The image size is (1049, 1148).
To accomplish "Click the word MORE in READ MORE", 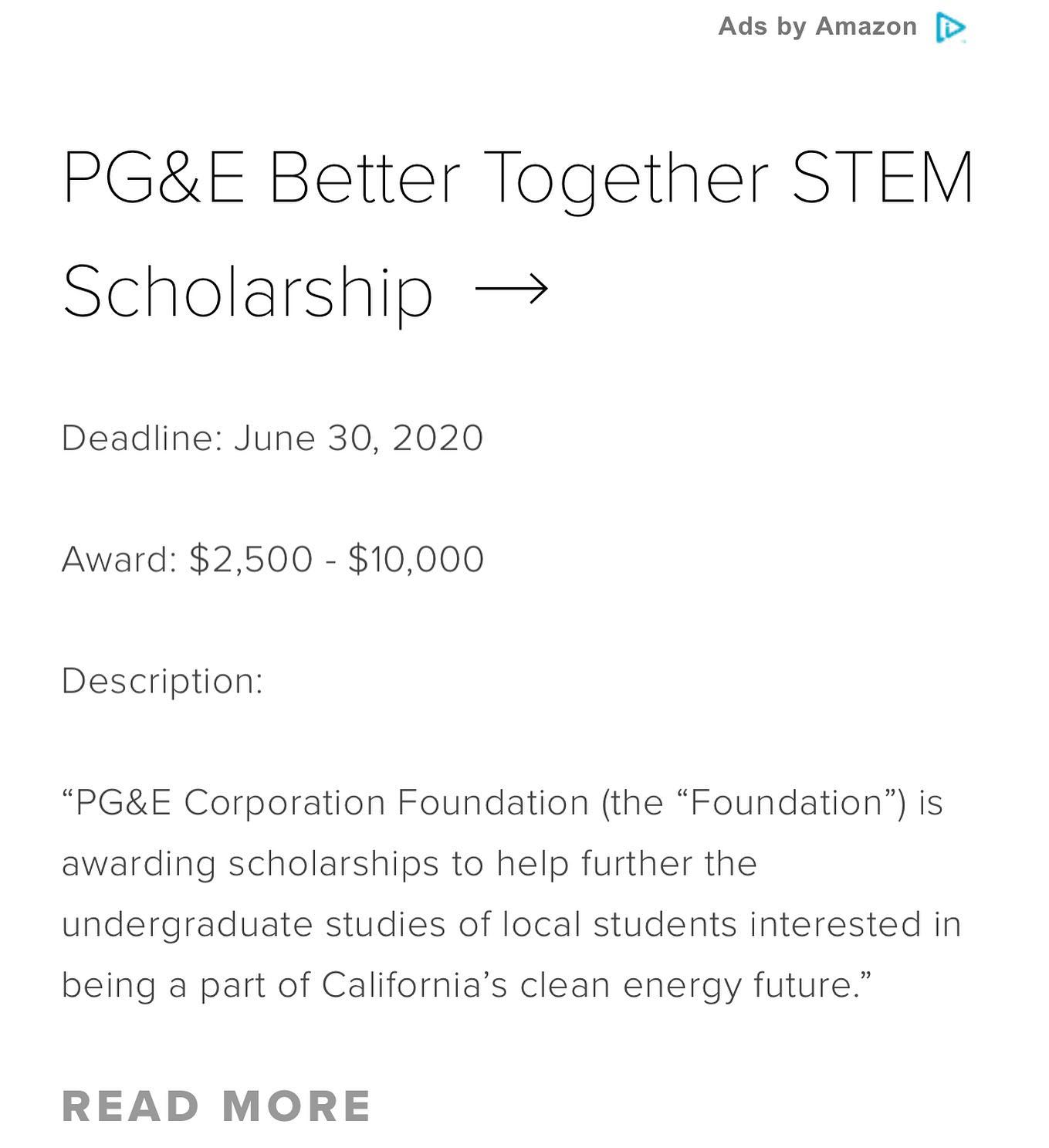I will (x=297, y=1106).
